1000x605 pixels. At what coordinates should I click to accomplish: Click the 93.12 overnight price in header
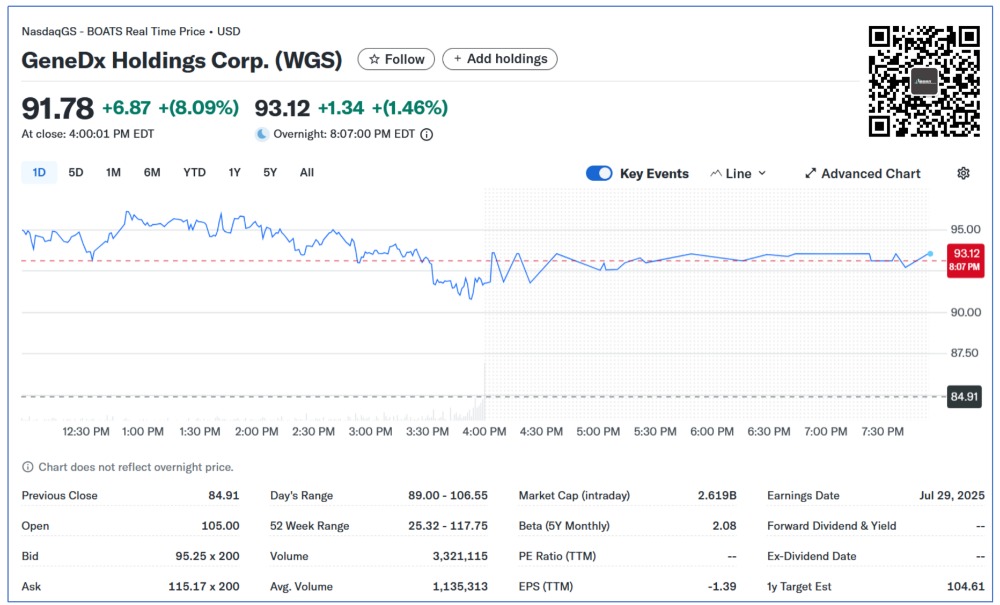(283, 108)
